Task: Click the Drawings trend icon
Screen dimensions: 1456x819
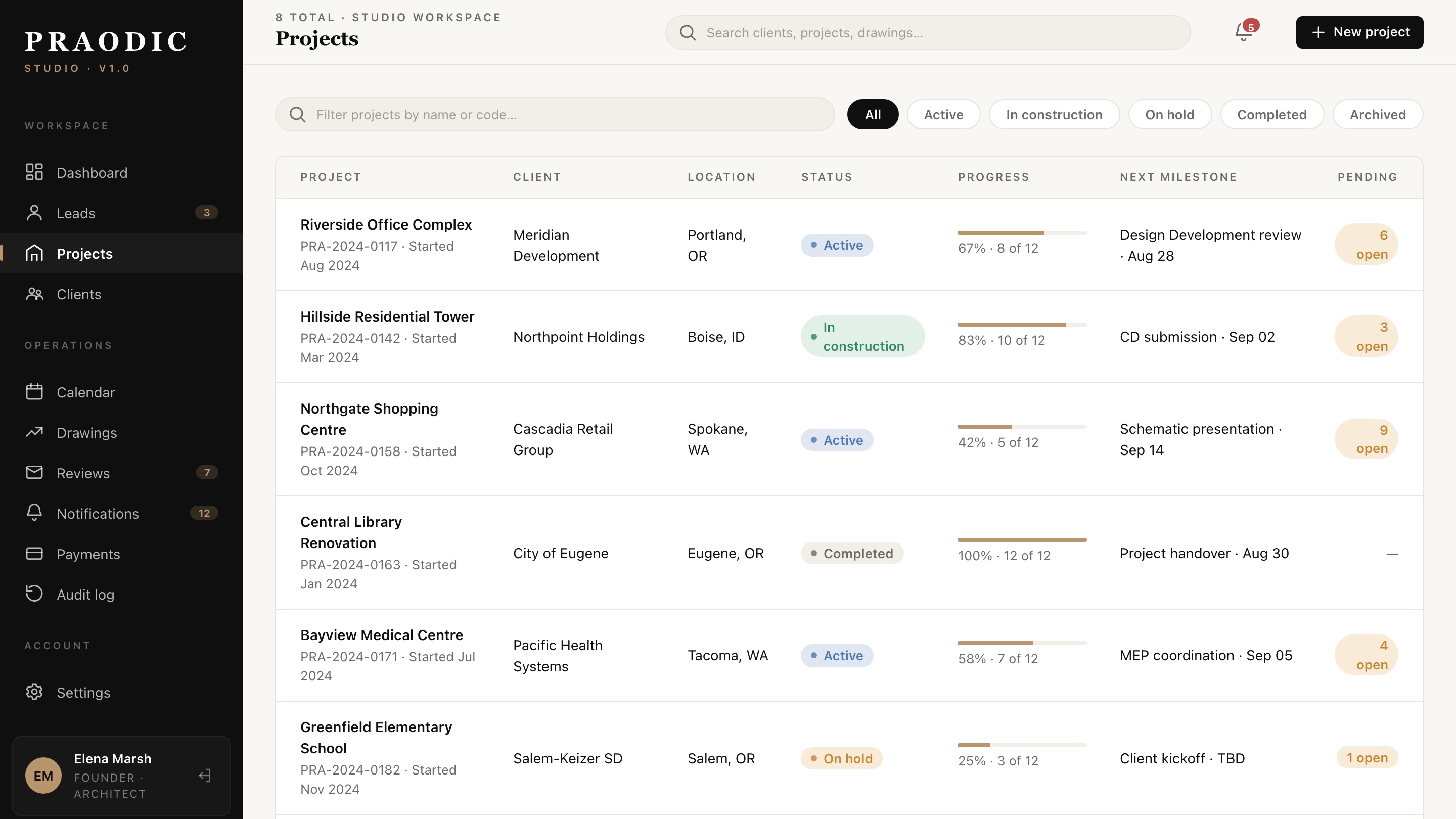Action: (34, 432)
